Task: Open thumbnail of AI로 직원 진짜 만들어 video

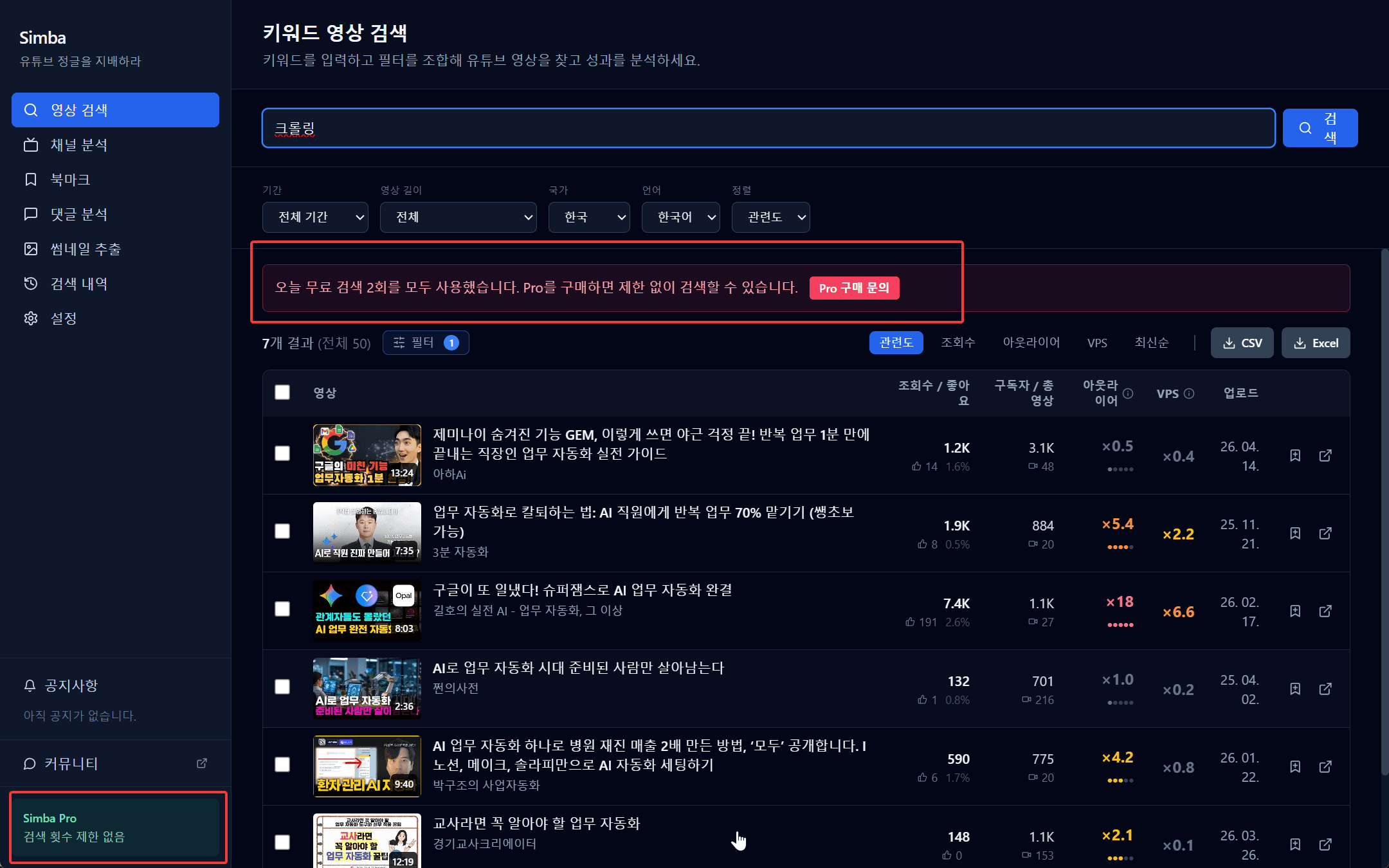Action: [x=367, y=533]
